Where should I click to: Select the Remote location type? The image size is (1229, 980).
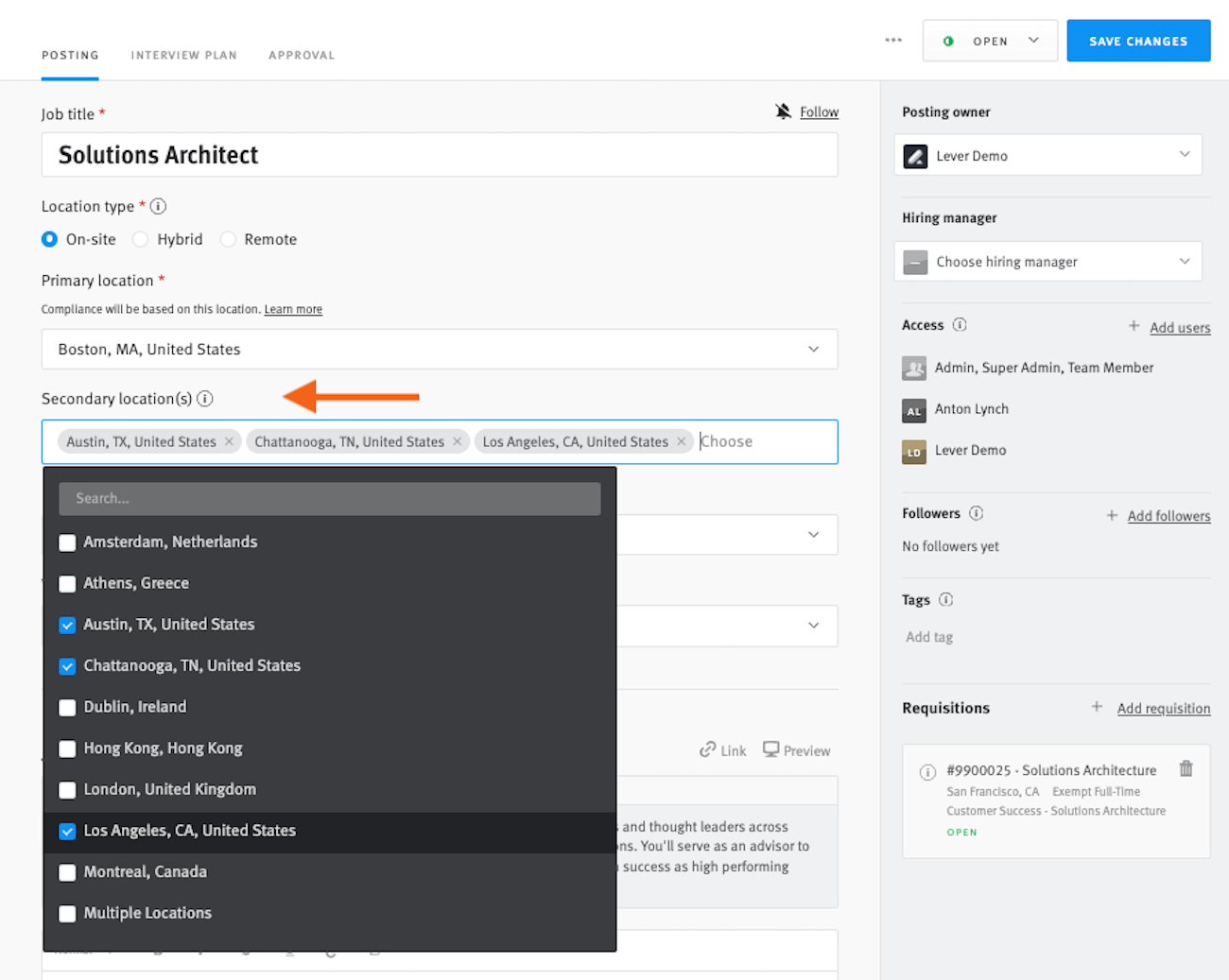pyautogui.click(x=228, y=239)
